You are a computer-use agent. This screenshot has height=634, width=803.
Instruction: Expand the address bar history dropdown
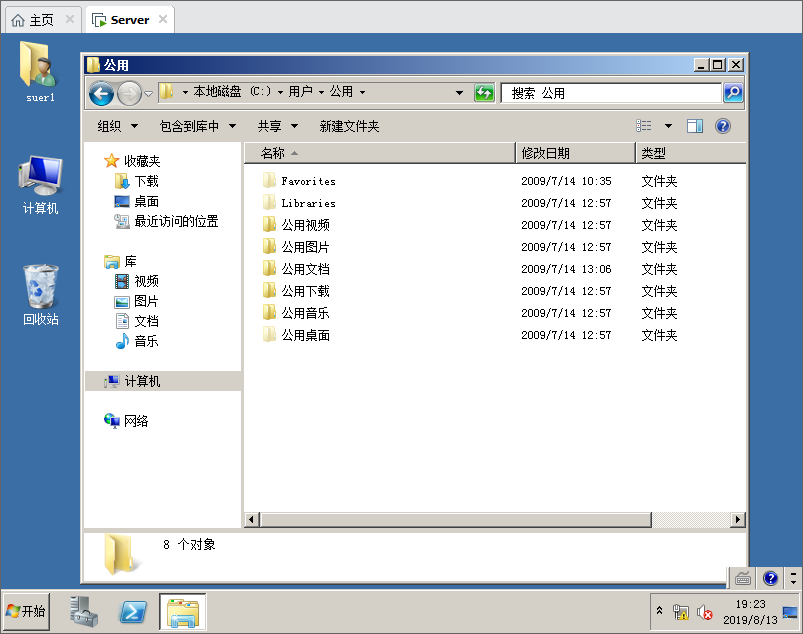[459, 93]
